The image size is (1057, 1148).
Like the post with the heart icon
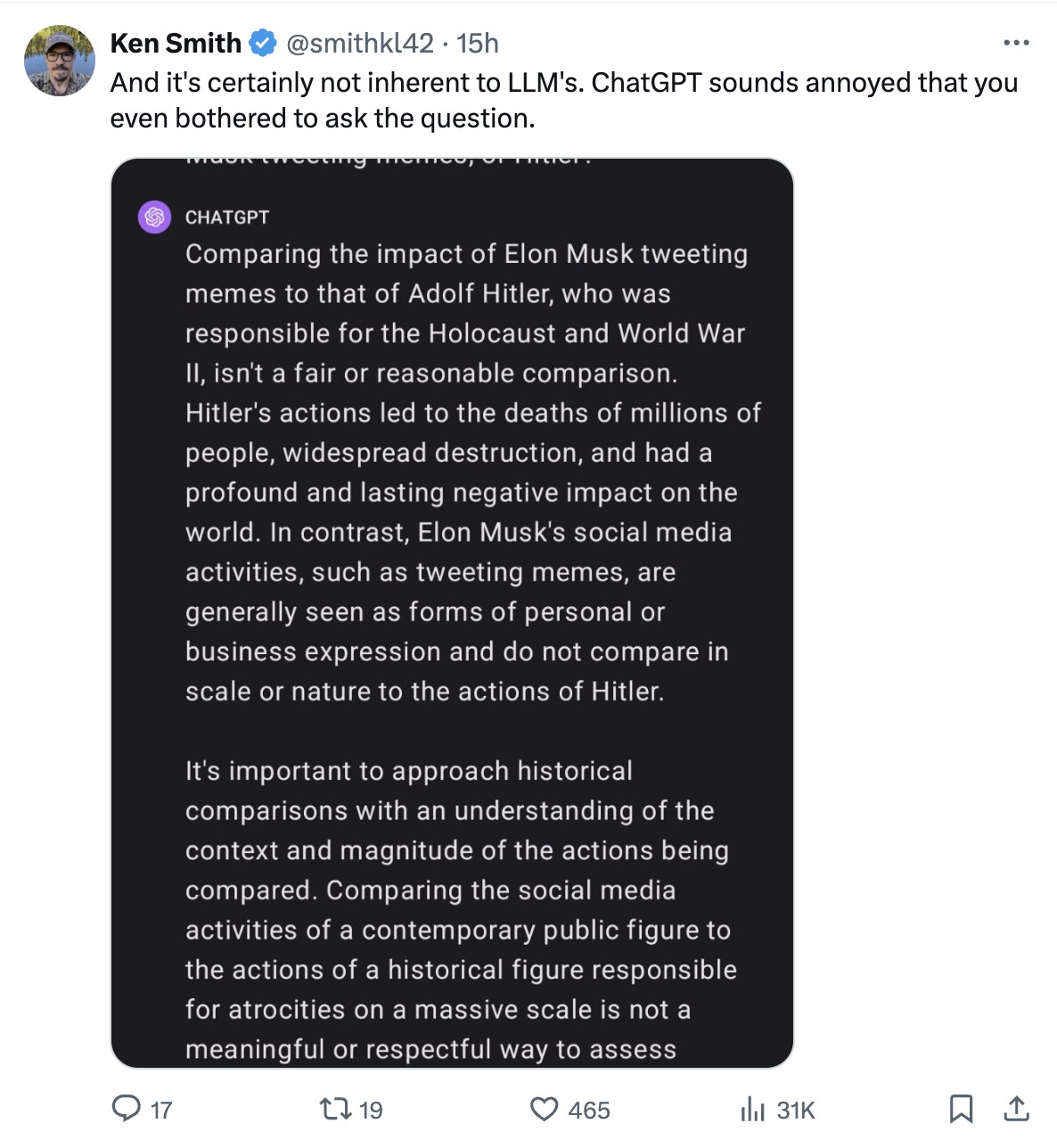[x=544, y=1109]
